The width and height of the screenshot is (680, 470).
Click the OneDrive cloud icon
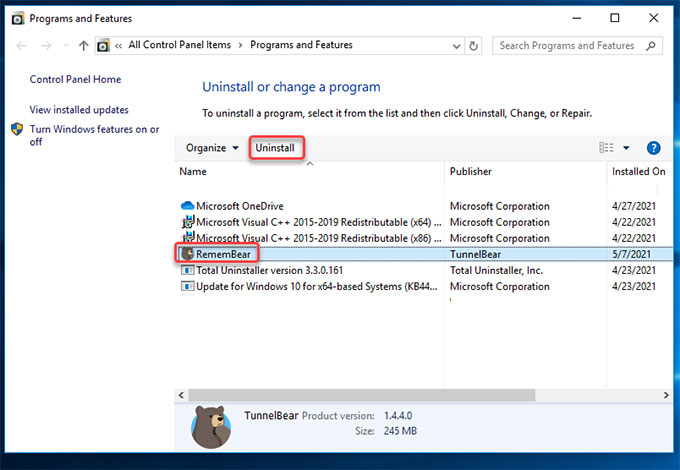click(187, 206)
